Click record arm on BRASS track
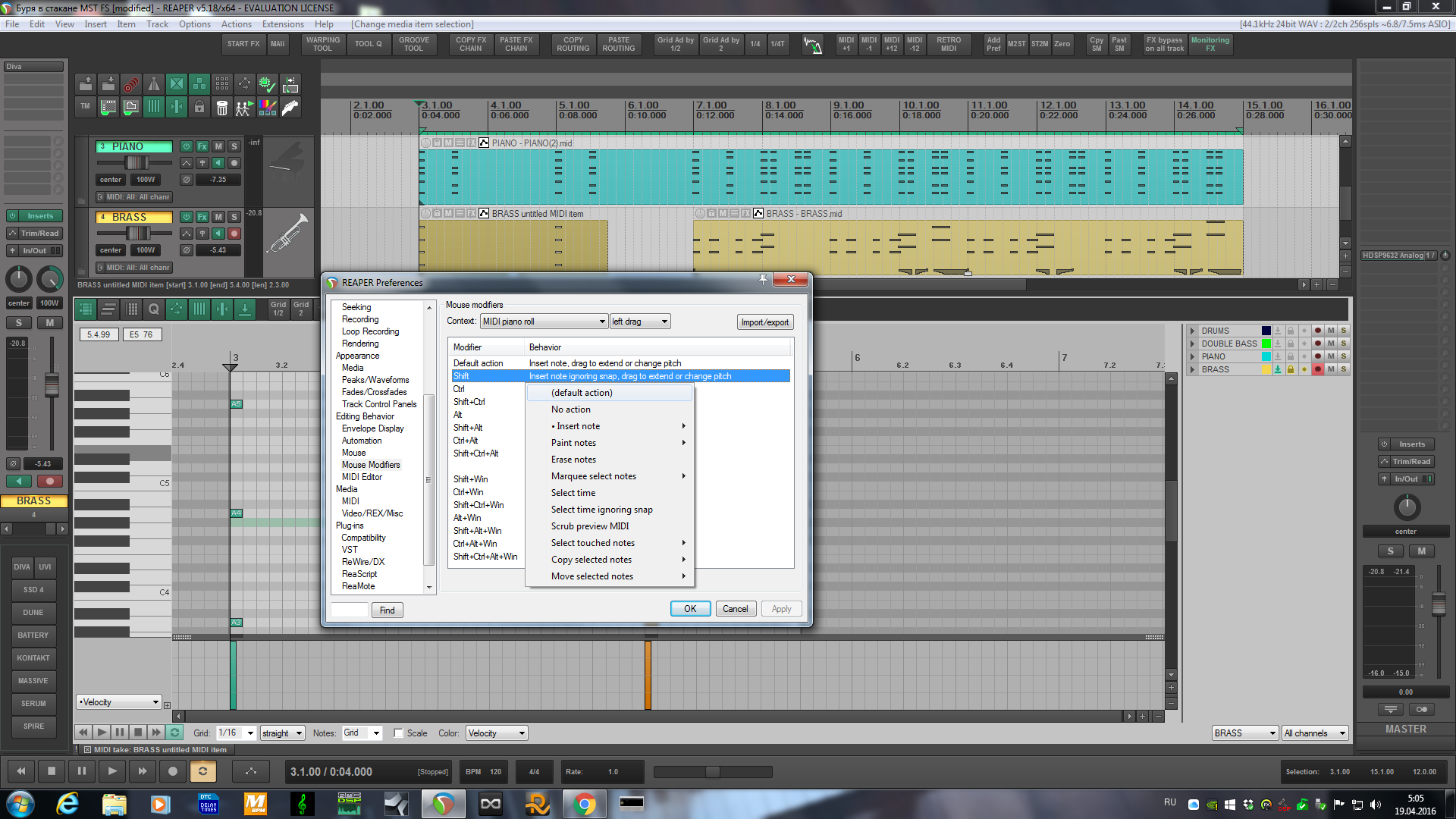 pos(234,234)
